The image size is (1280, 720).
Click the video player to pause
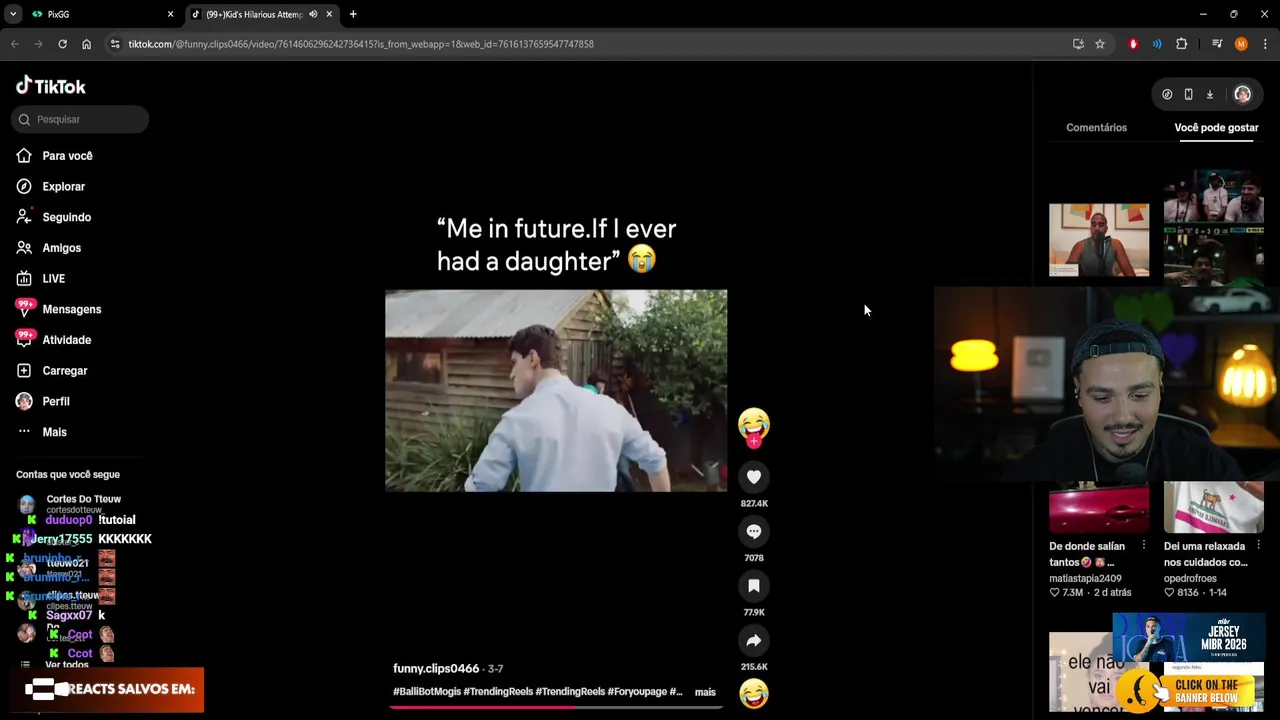pyautogui.click(x=556, y=391)
